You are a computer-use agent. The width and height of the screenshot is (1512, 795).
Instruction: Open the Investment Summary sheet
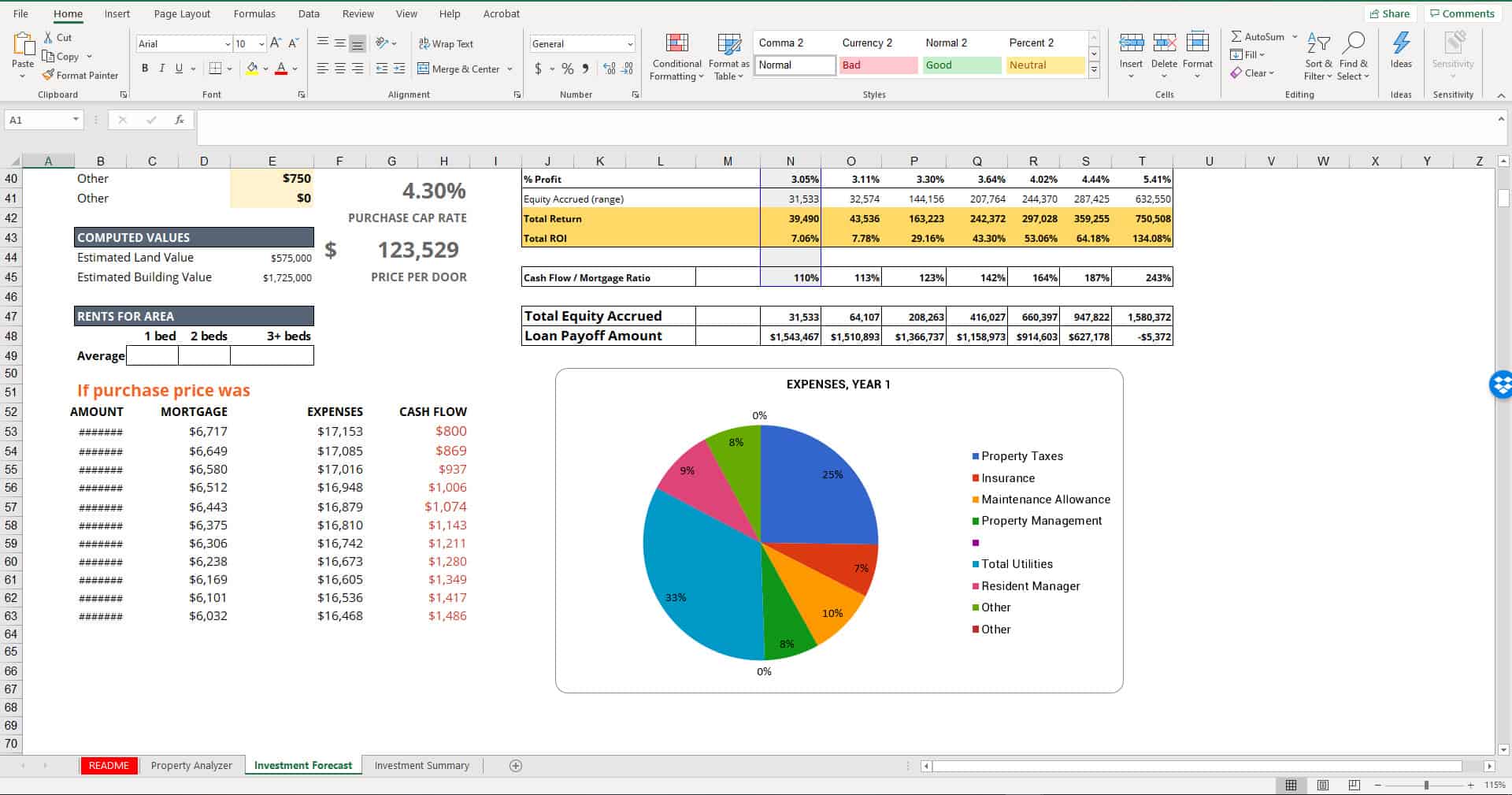422,765
